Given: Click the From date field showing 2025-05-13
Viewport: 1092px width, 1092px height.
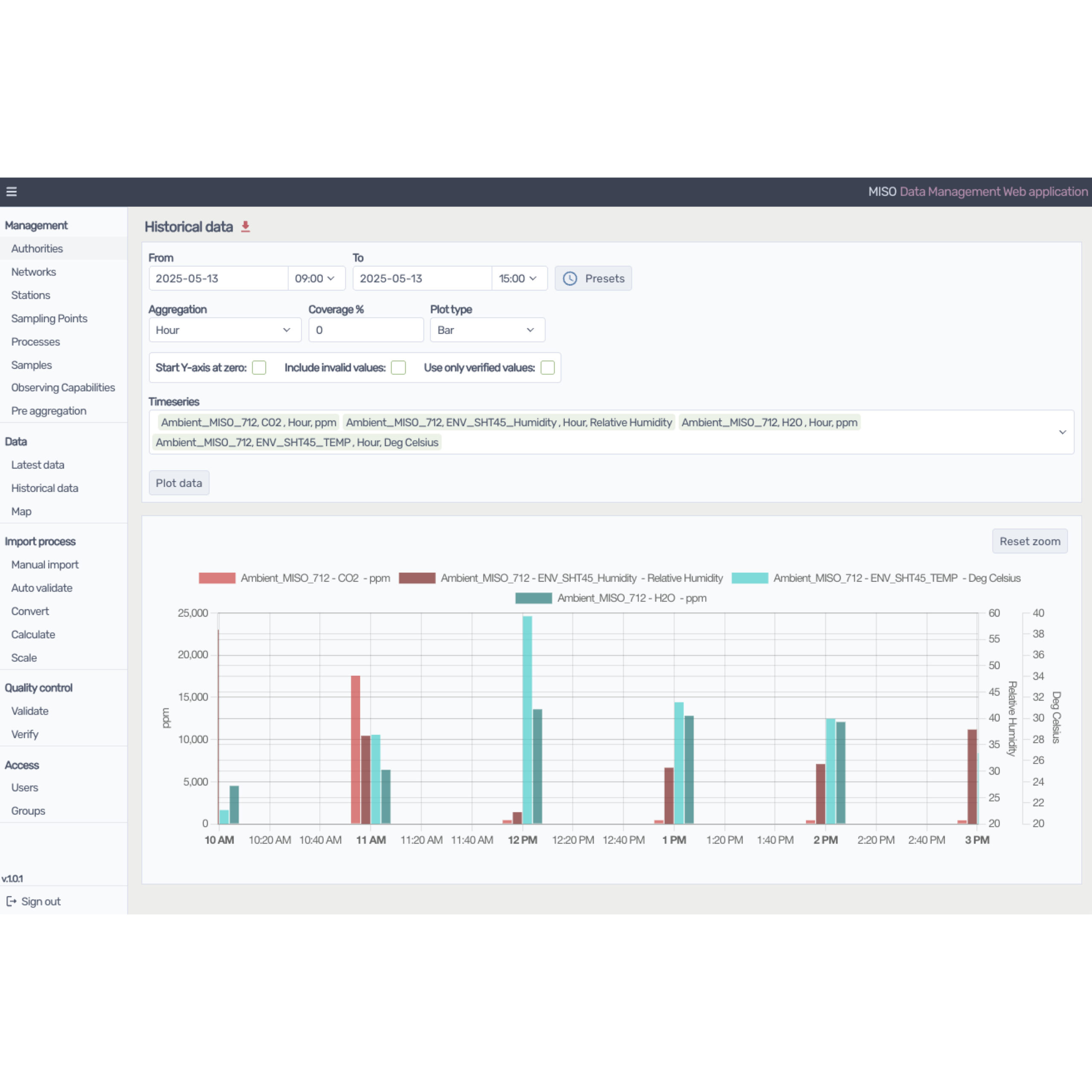Looking at the screenshot, I should (218, 278).
